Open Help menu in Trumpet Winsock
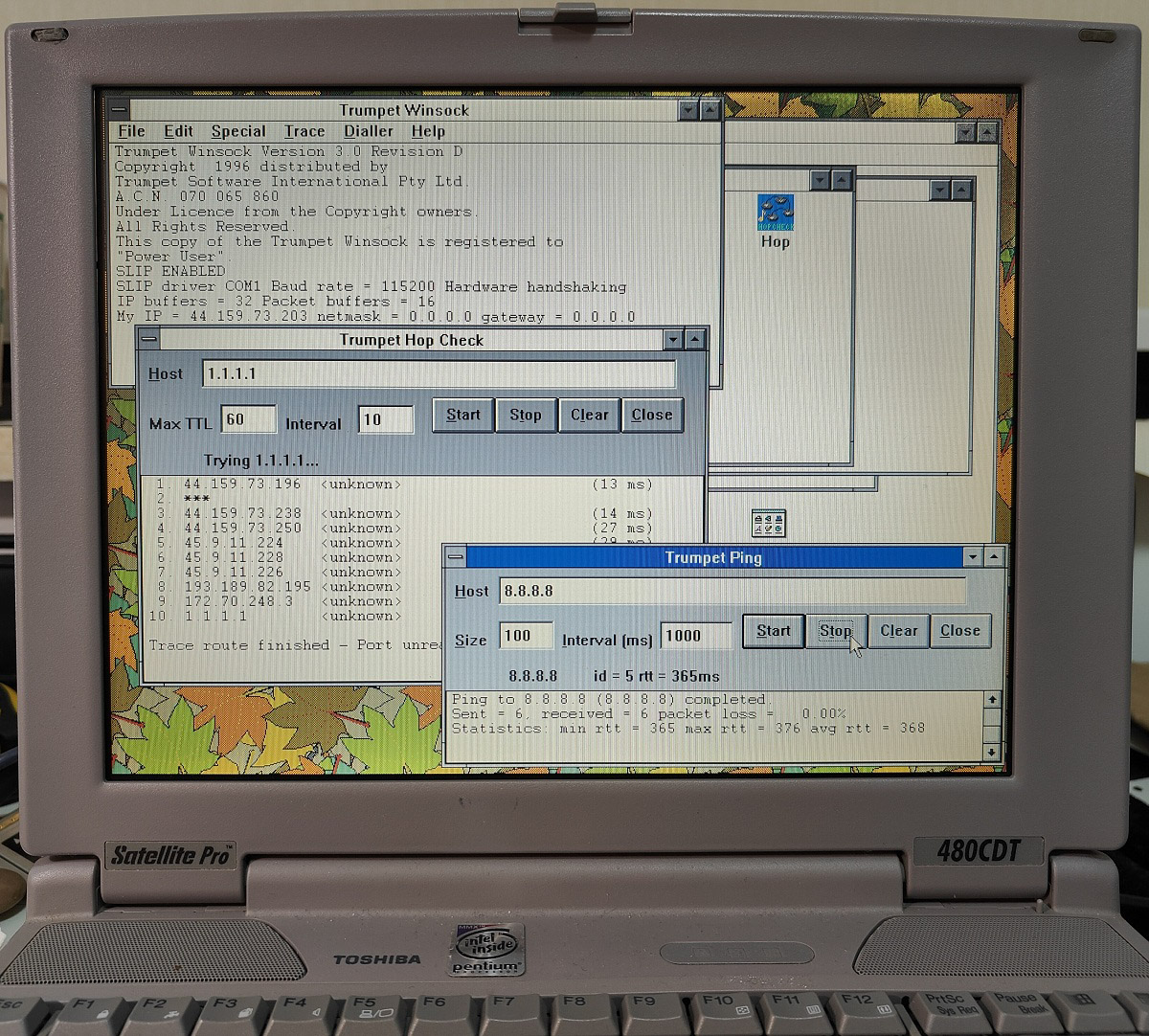1149x1036 pixels. pyautogui.click(x=428, y=131)
